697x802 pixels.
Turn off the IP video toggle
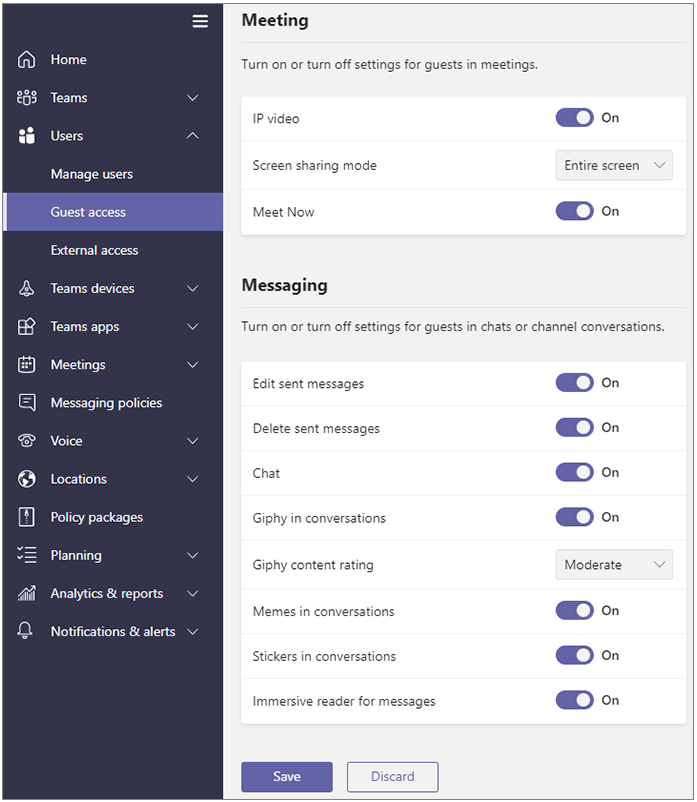(575, 118)
